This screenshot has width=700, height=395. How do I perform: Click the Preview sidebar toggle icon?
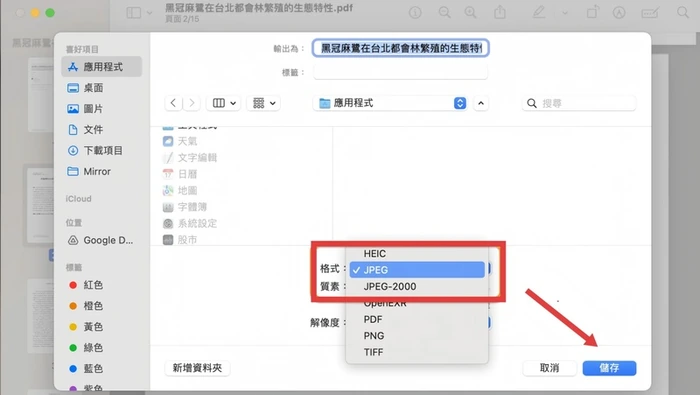coord(133,12)
